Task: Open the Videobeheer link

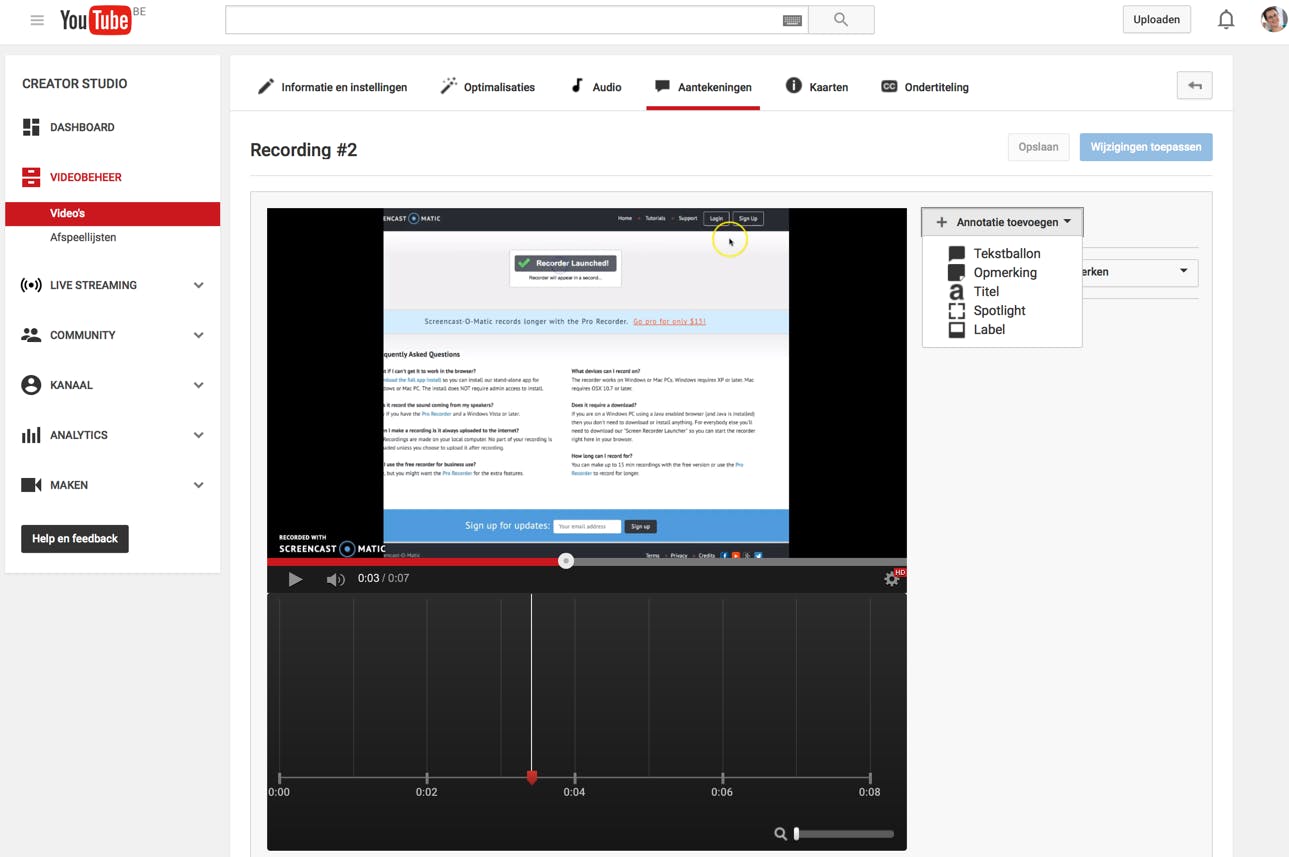Action: pyautogui.click(x=86, y=177)
